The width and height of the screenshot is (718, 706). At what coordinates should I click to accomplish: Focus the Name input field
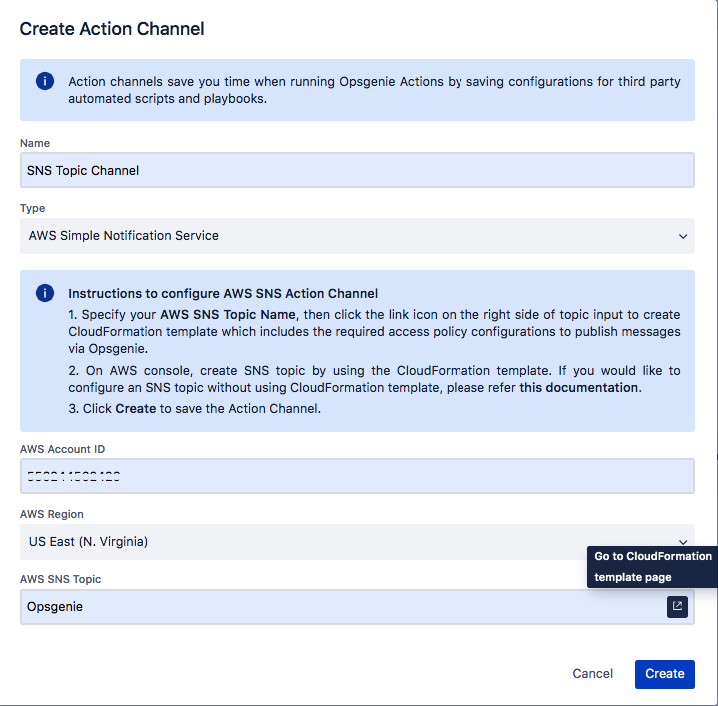coord(357,170)
